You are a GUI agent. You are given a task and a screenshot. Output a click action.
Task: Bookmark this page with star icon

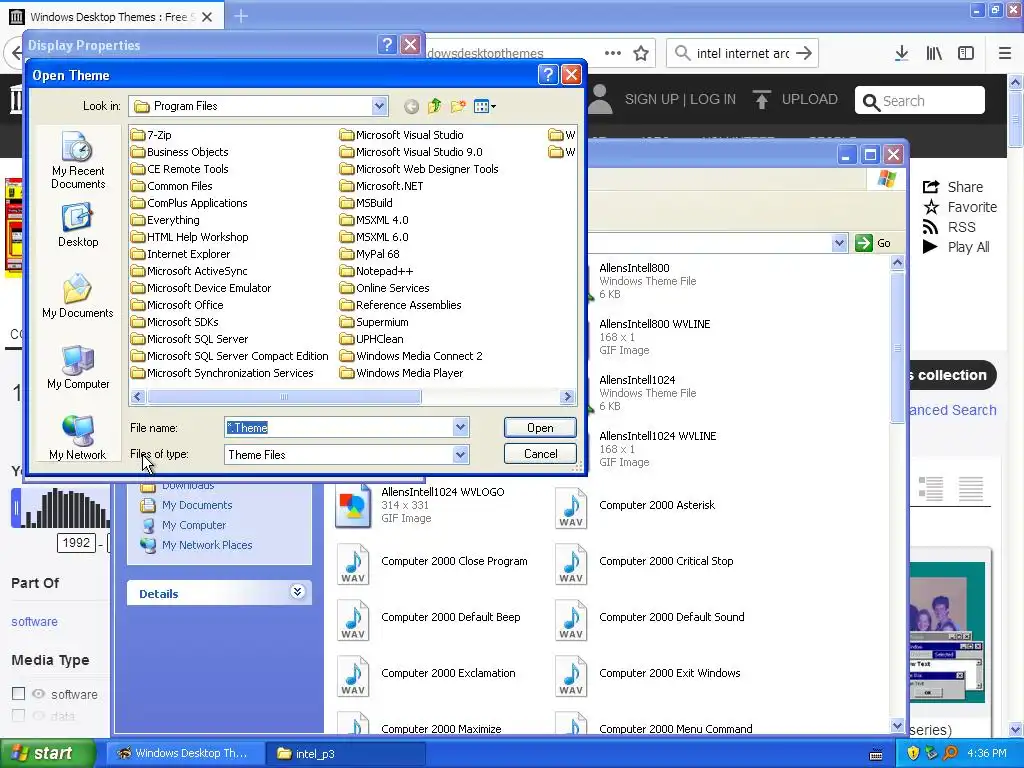(x=641, y=53)
